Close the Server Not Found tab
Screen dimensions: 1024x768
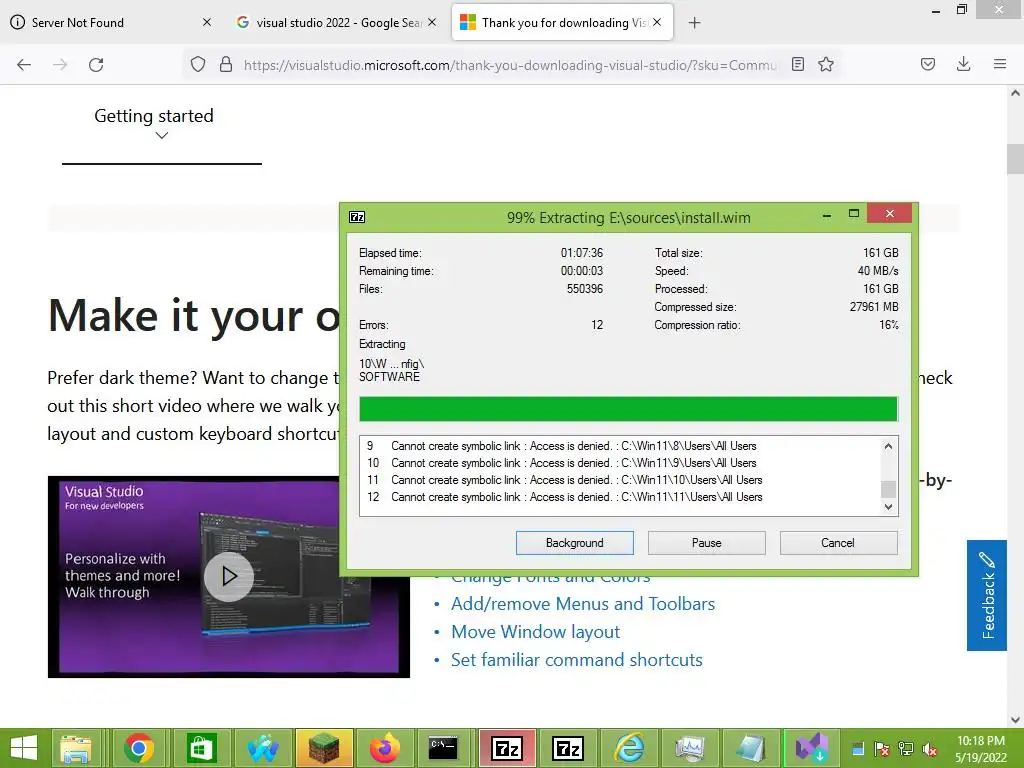207,22
